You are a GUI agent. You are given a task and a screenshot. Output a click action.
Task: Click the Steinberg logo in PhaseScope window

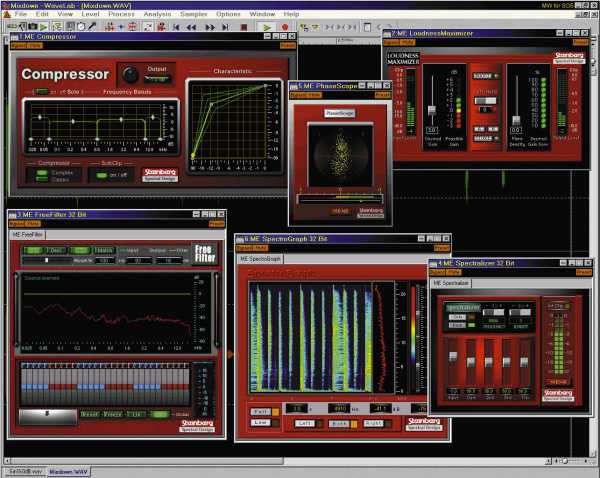tap(370, 213)
